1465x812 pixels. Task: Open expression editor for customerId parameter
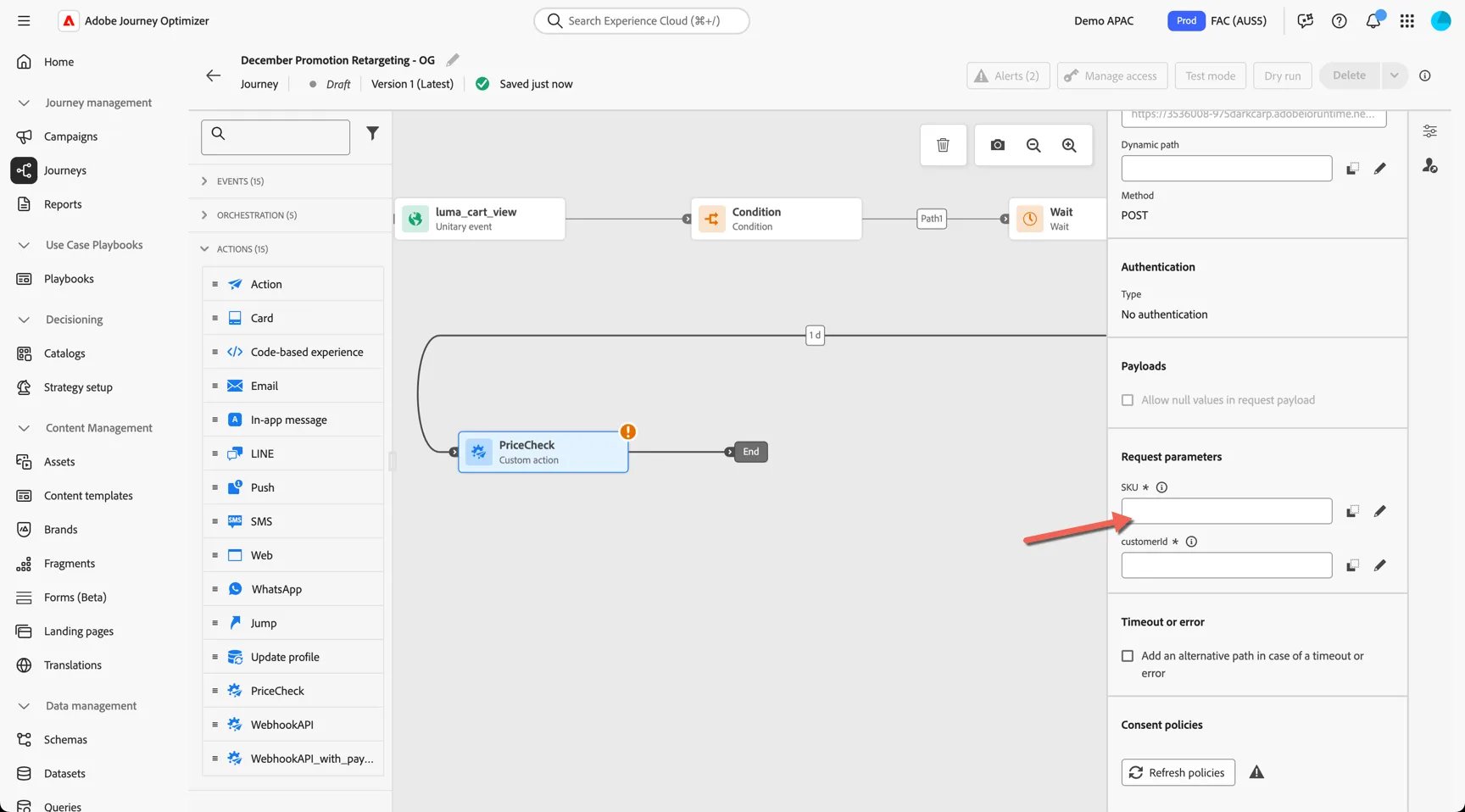click(x=1380, y=565)
